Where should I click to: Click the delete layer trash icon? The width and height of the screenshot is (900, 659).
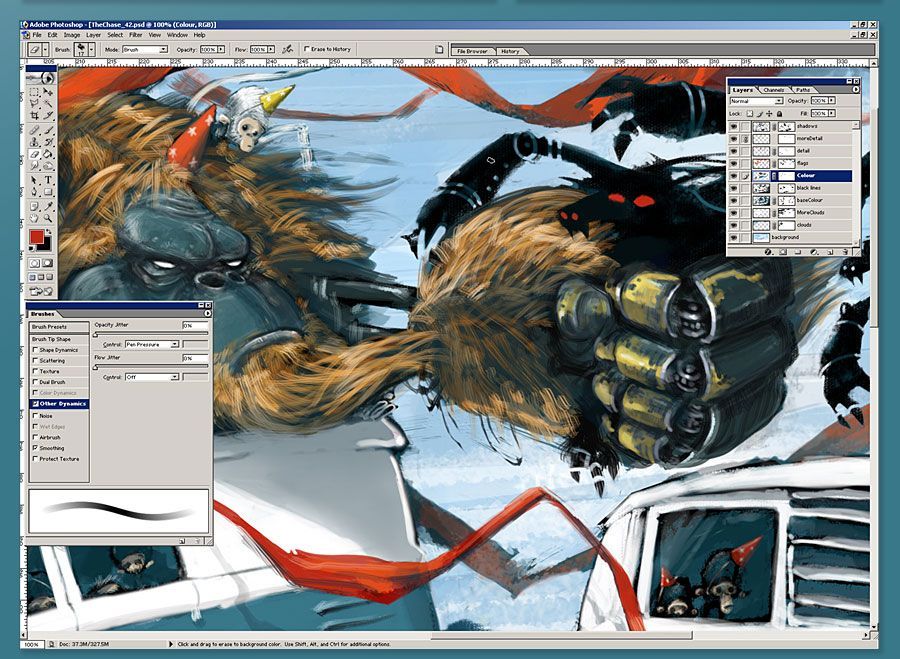845,252
